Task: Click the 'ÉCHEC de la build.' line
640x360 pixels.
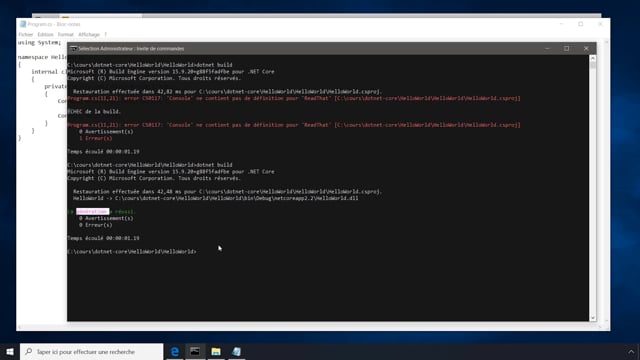Action: pyautogui.click(x=94, y=111)
